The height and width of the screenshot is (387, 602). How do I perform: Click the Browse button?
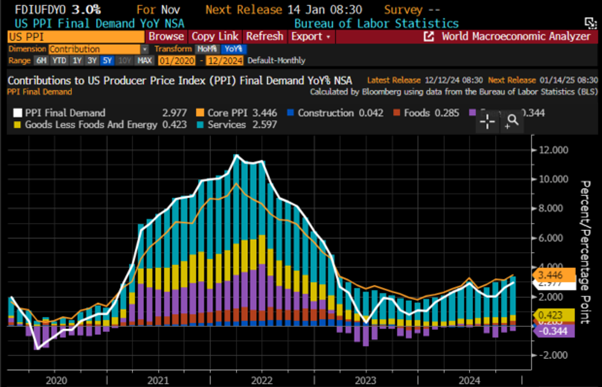click(166, 36)
